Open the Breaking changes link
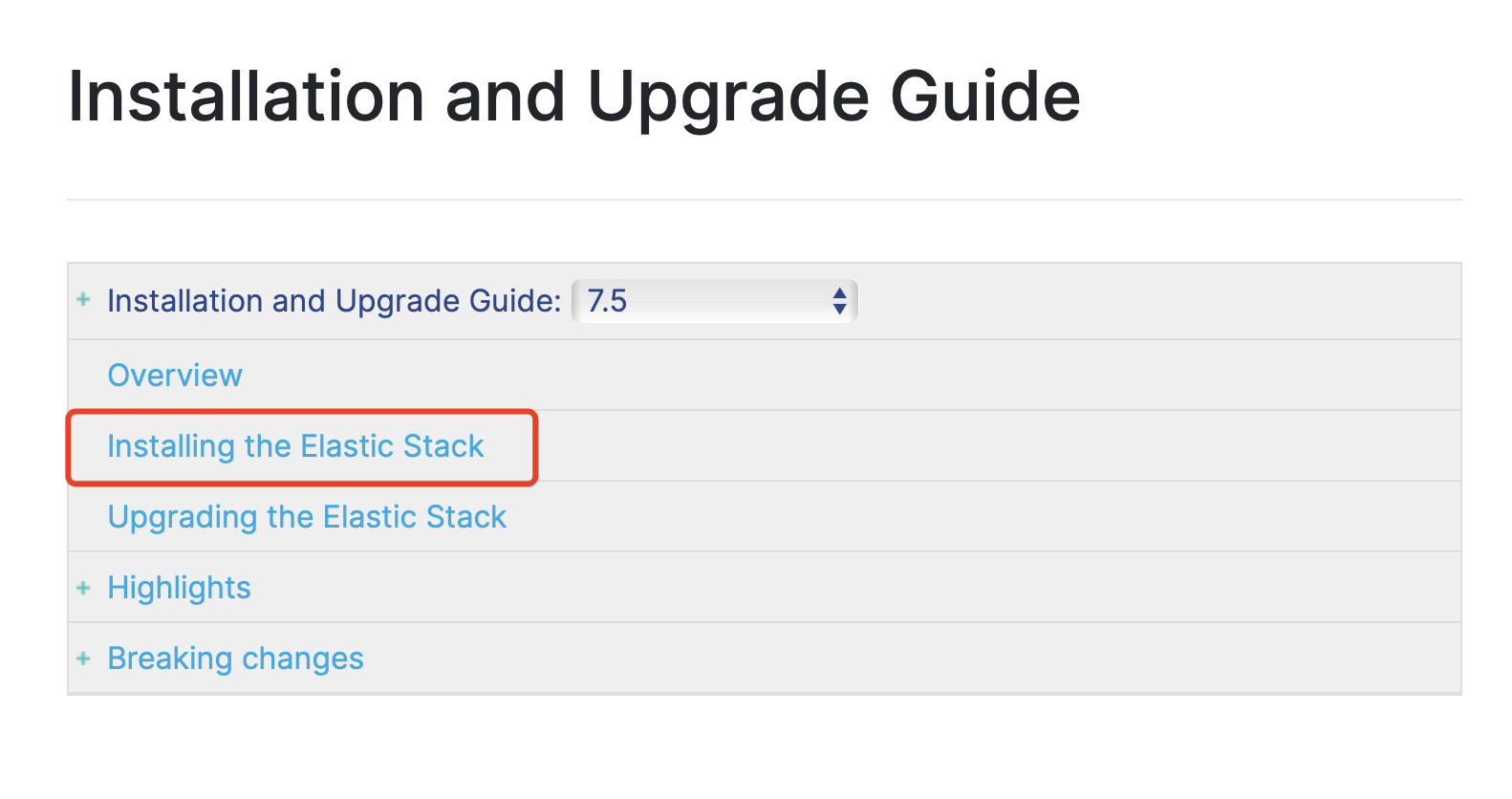 pos(235,659)
